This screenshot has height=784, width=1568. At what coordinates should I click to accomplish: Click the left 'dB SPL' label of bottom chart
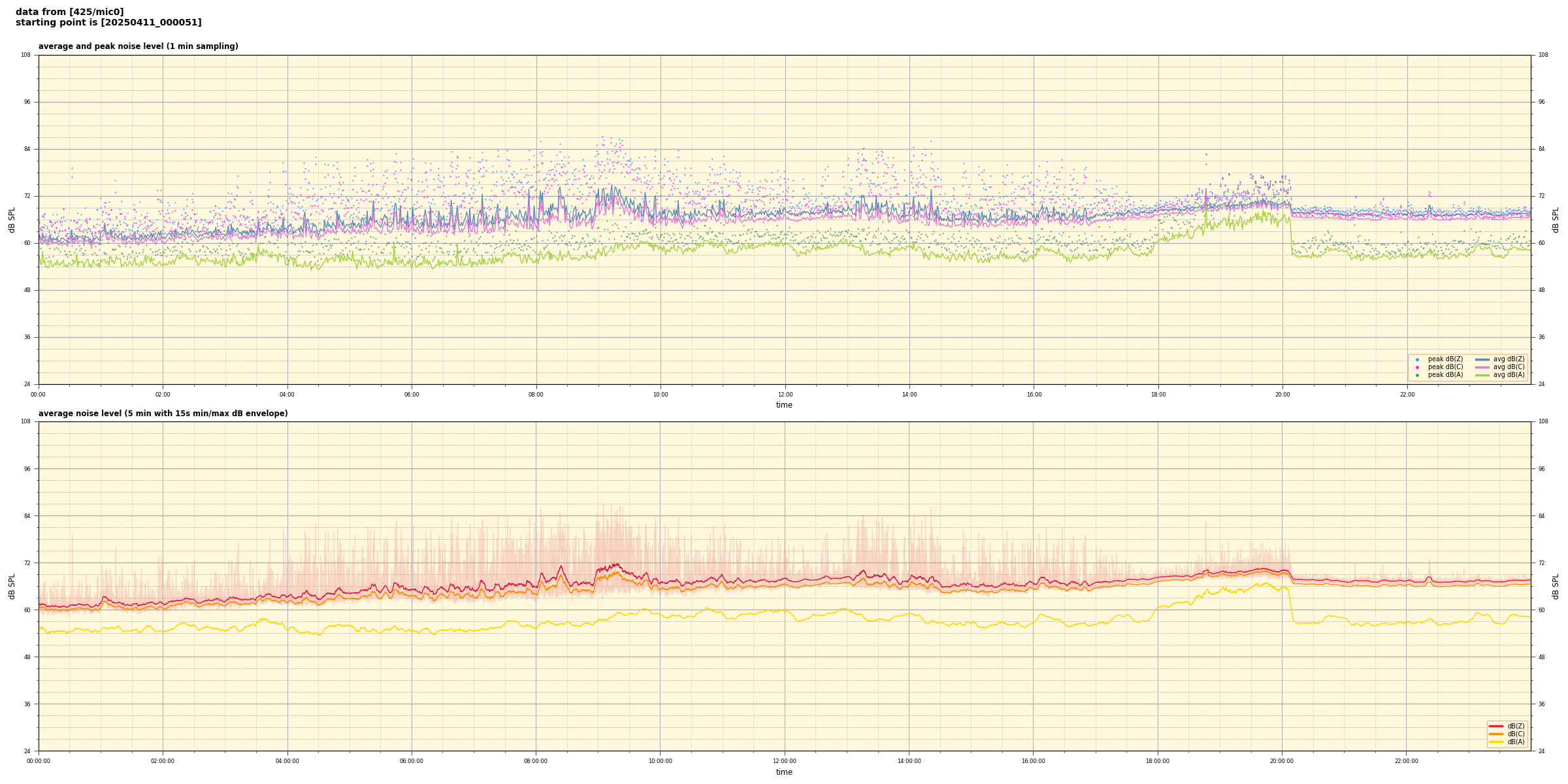coord(12,586)
